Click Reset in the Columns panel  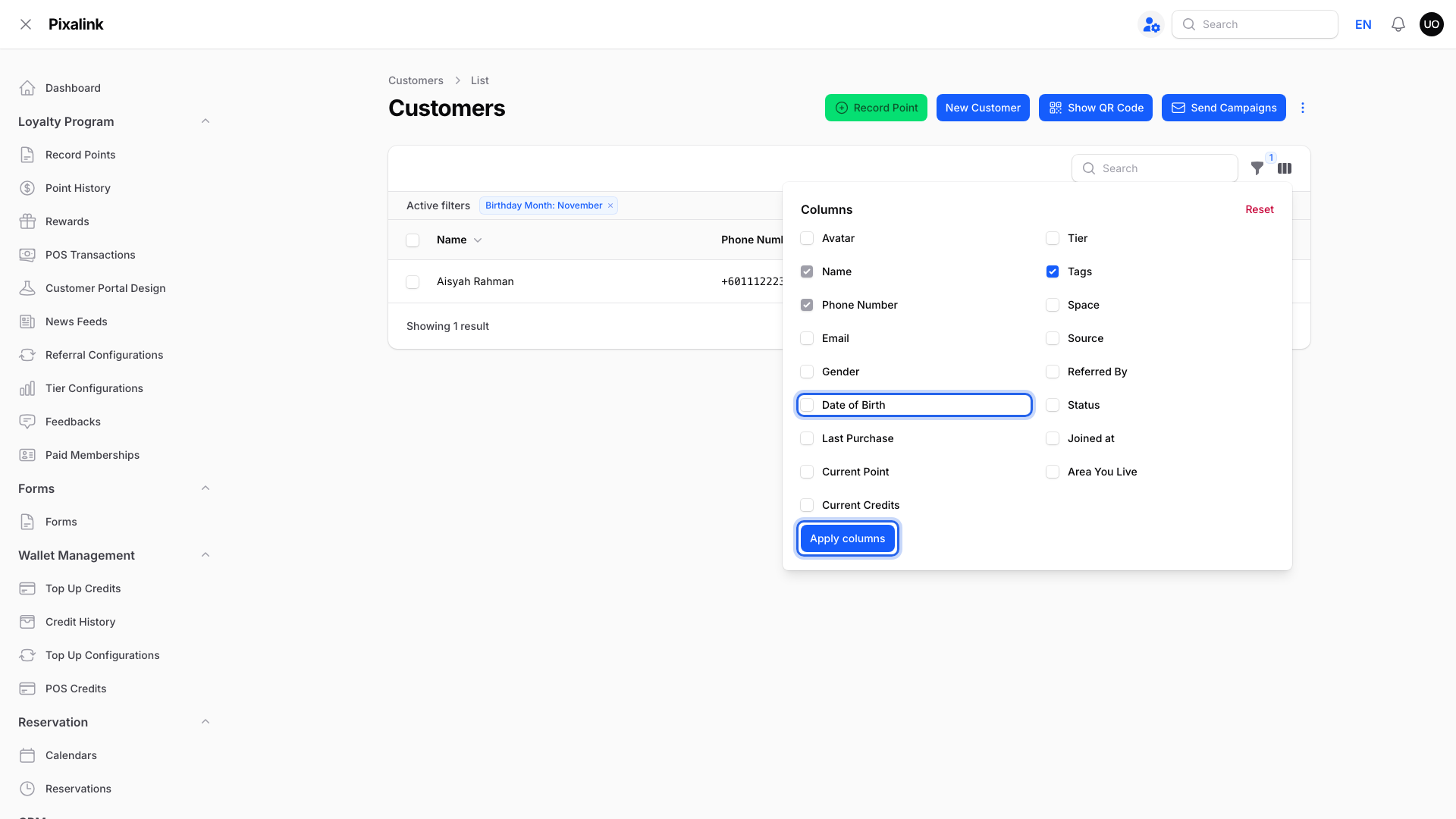[1260, 209]
